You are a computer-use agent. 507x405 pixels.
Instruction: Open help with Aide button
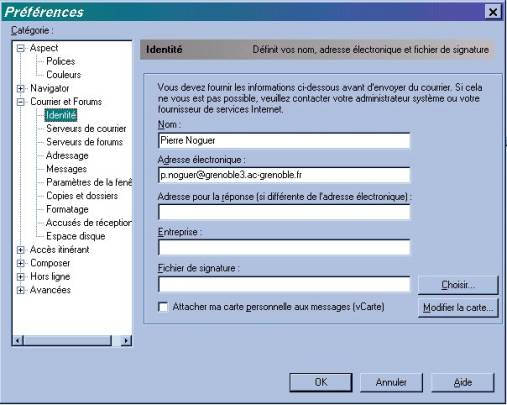[x=463, y=382]
